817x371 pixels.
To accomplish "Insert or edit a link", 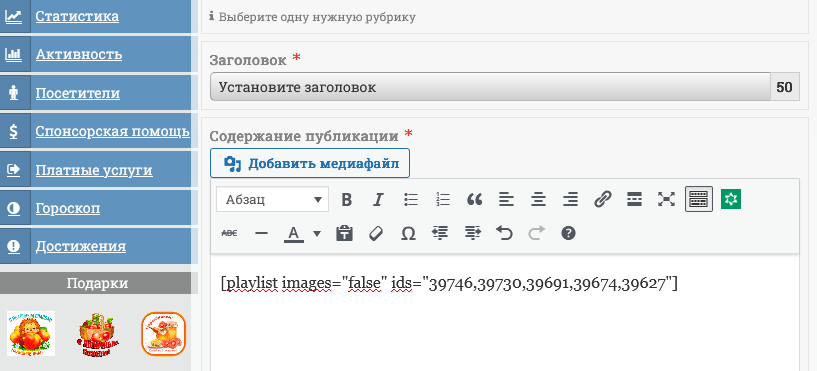I will pos(602,199).
